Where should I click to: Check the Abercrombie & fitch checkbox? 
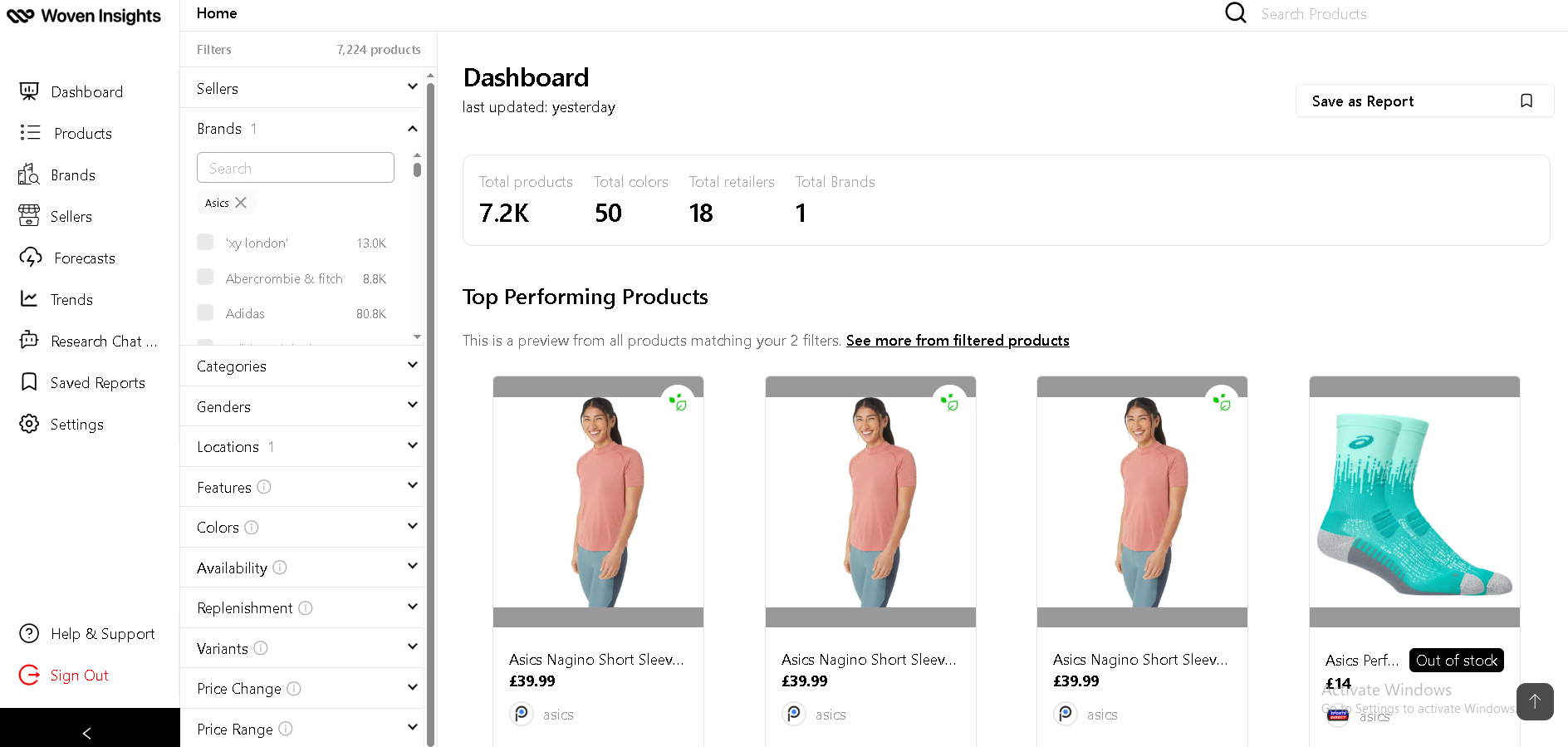click(205, 277)
